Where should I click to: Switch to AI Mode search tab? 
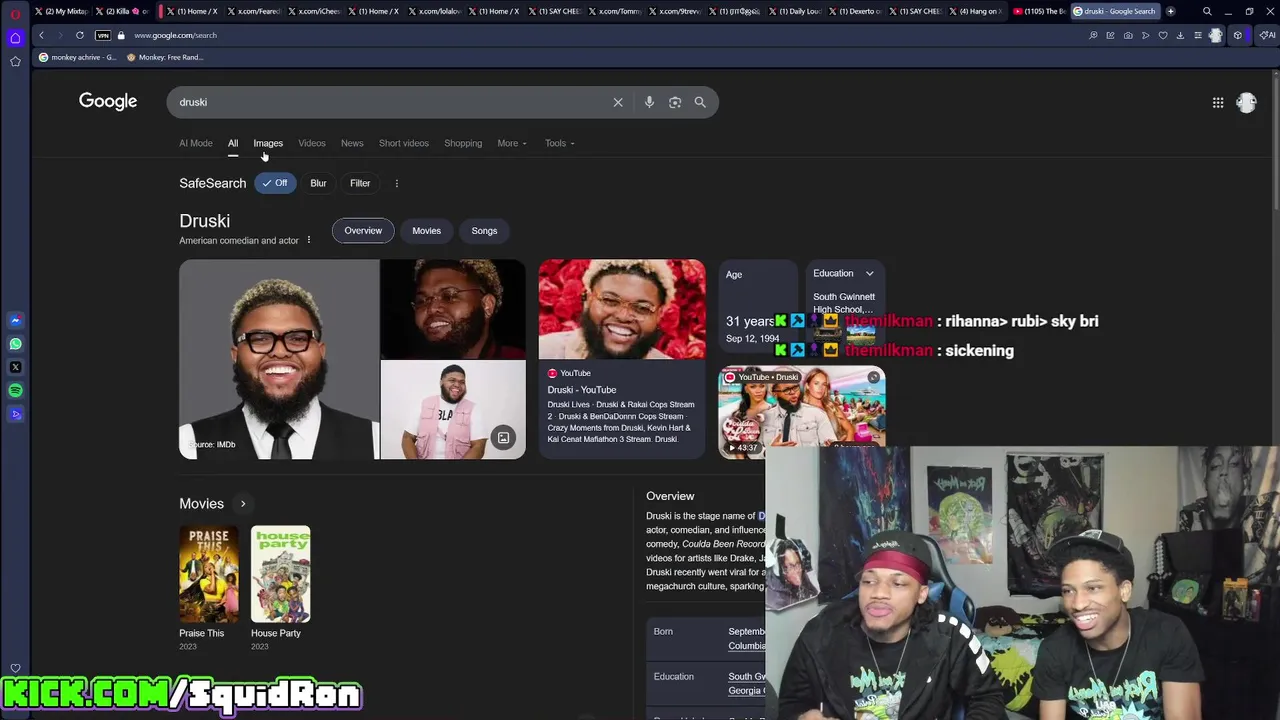[196, 143]
